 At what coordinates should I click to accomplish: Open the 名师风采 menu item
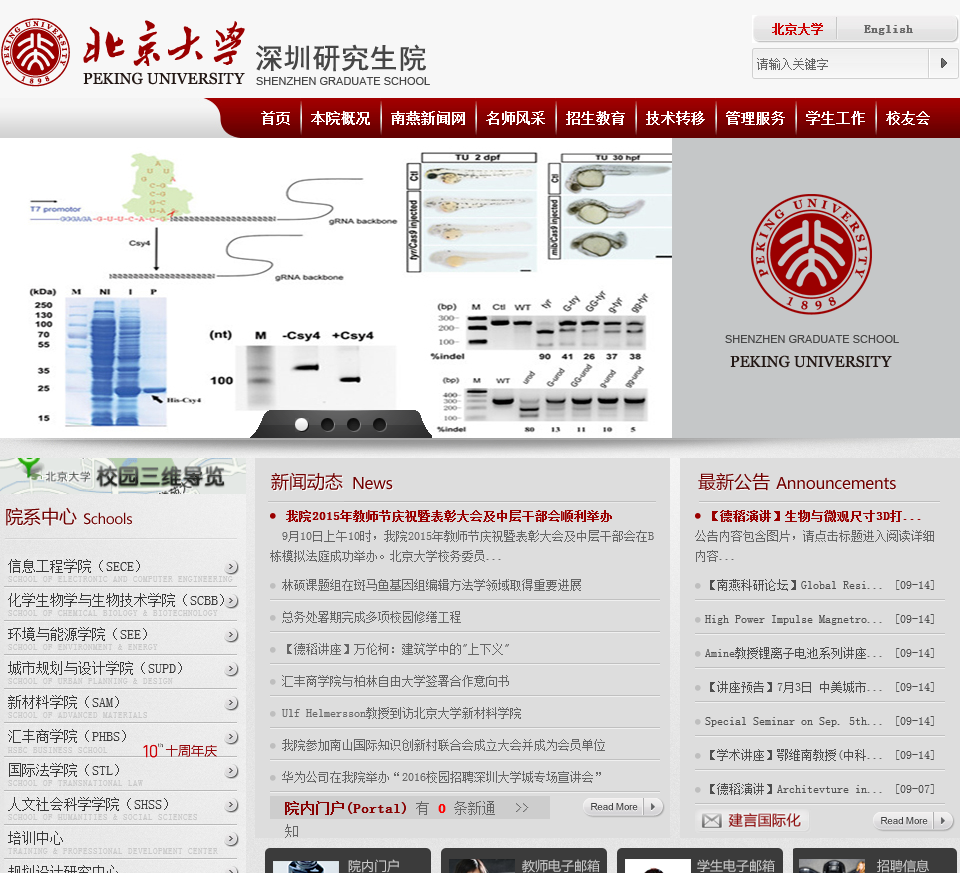click(516, 118)
